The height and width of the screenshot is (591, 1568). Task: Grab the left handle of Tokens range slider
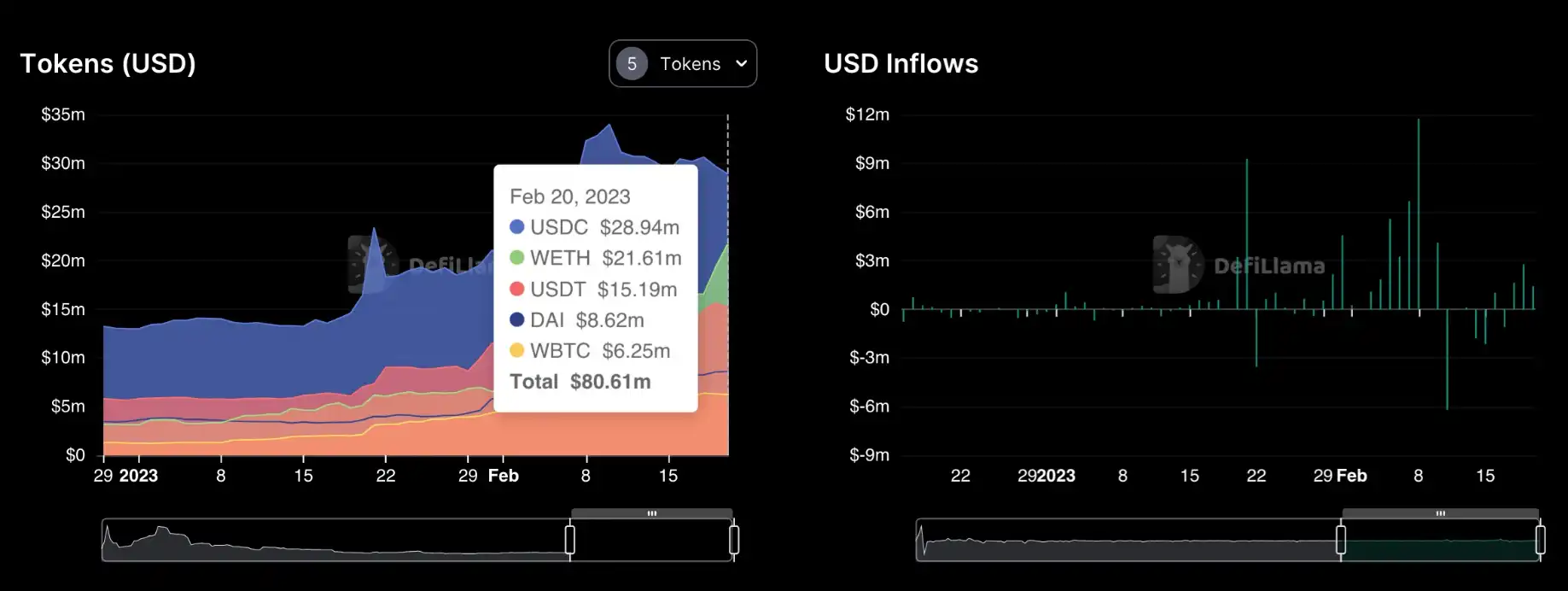pos(570,540)
